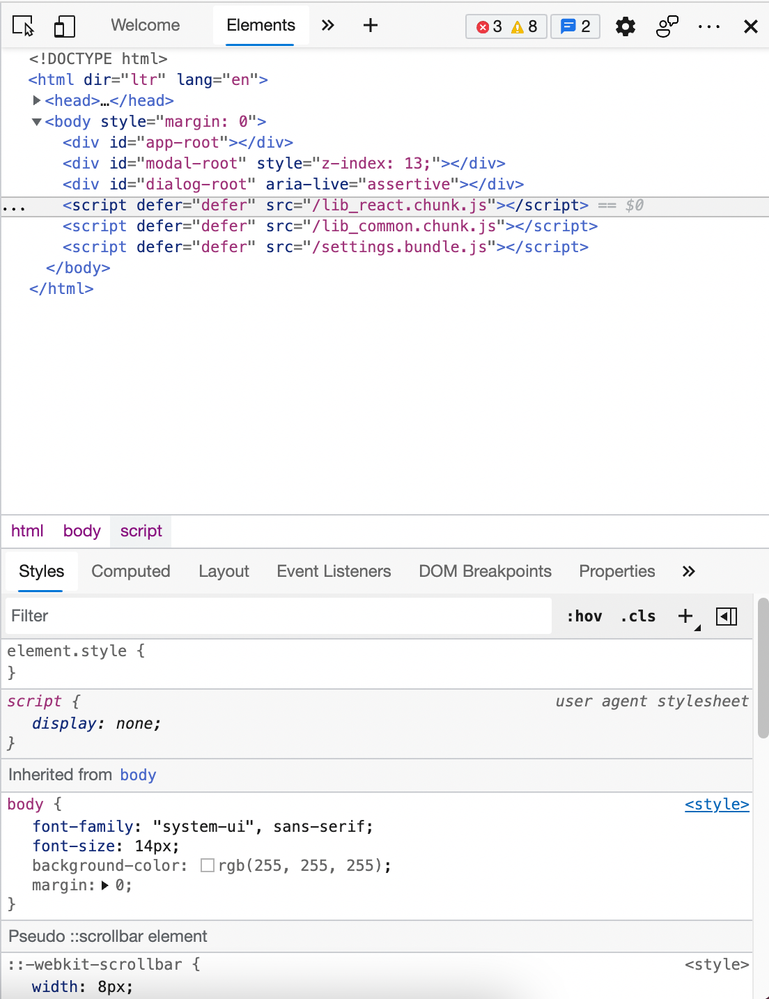Toggle the computed styles sidebar icon

(x=726, y=617)
